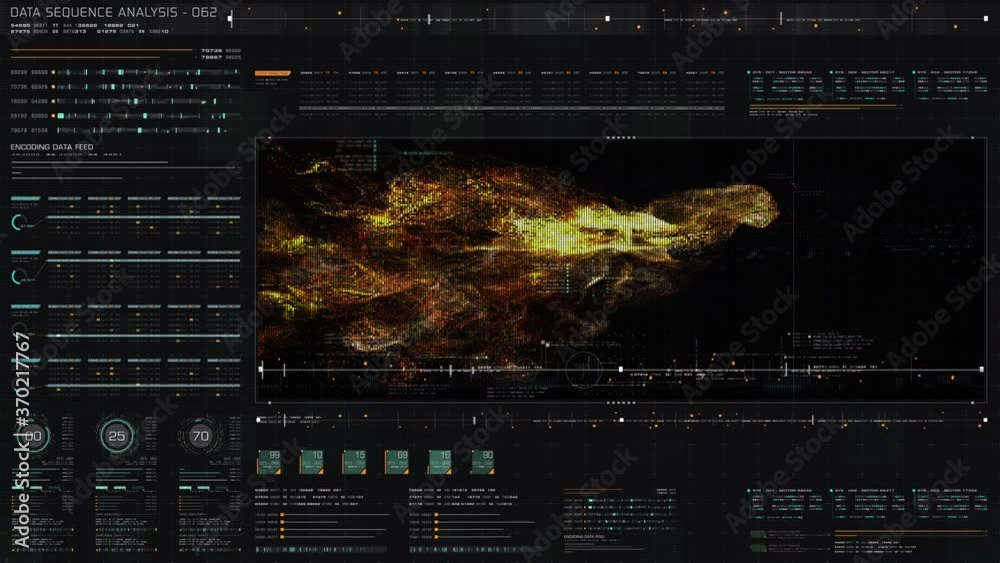
Task: Click the barcode strip below the 99 tile sliders
Action: (321, 549)
